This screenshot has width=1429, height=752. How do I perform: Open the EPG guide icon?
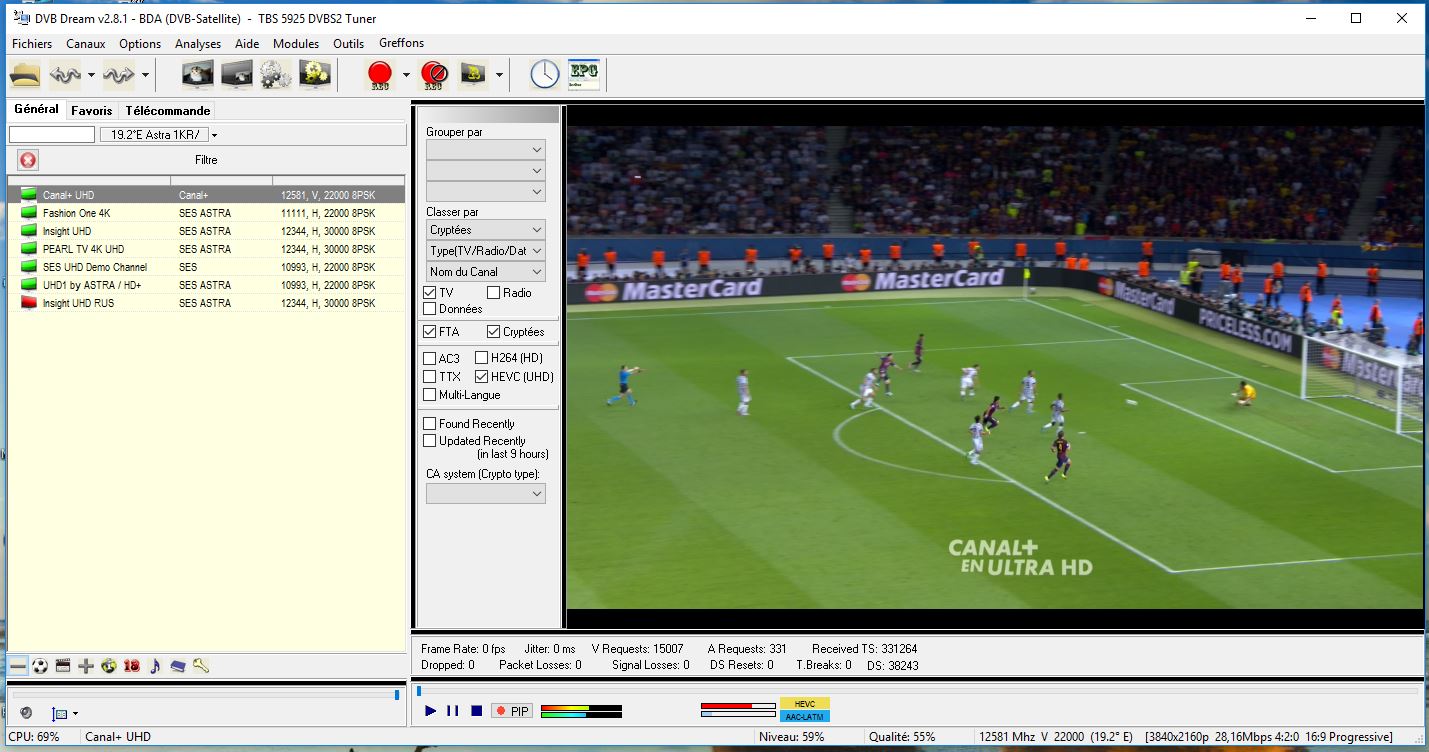point(584,74)
